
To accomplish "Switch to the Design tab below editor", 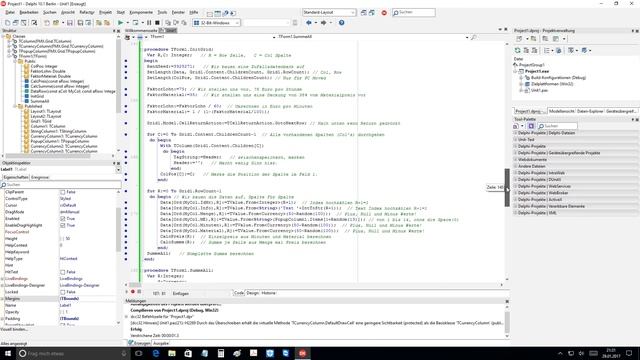I will tap(253, 293).
